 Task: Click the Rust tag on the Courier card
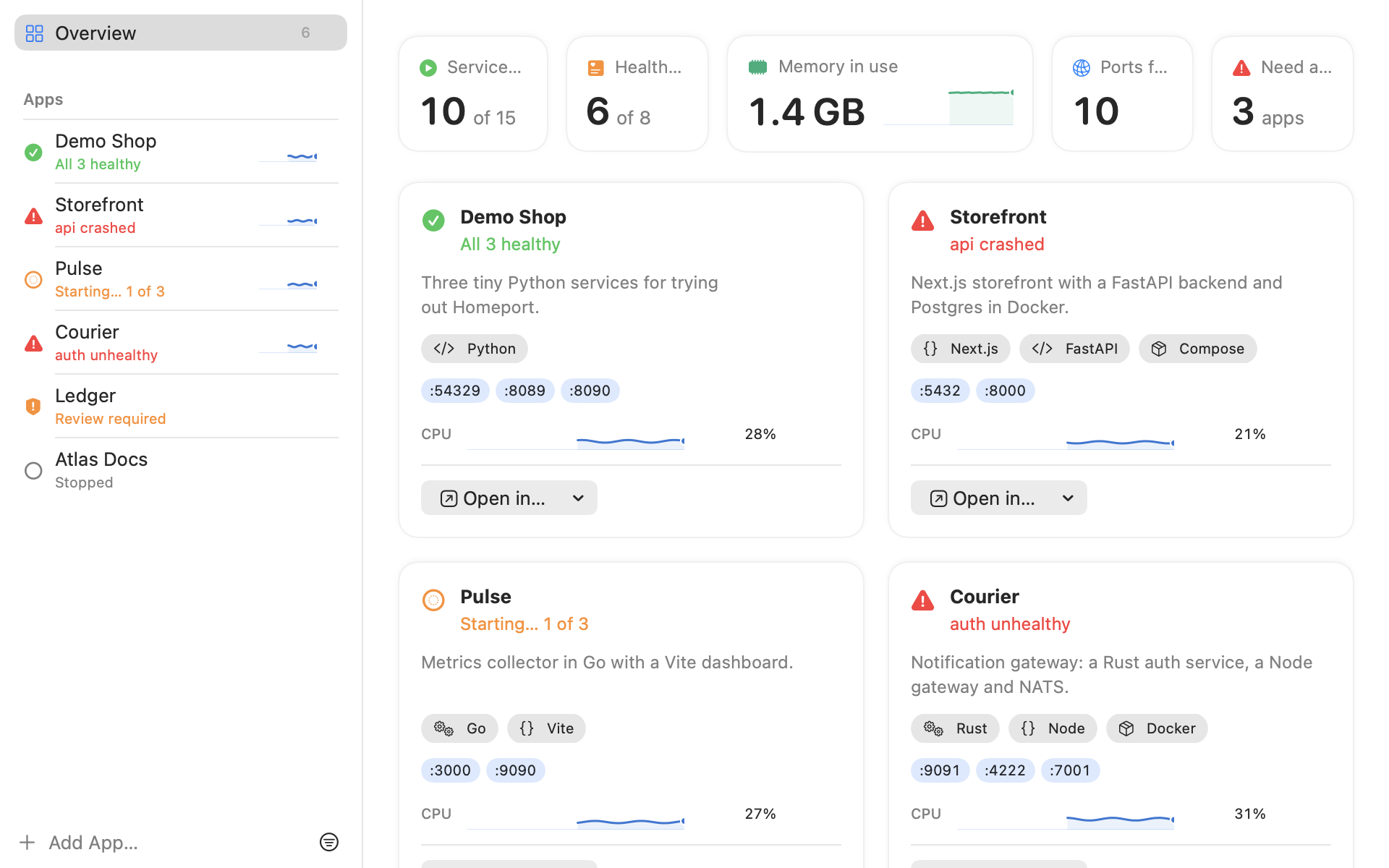click(x=955, y=728)
